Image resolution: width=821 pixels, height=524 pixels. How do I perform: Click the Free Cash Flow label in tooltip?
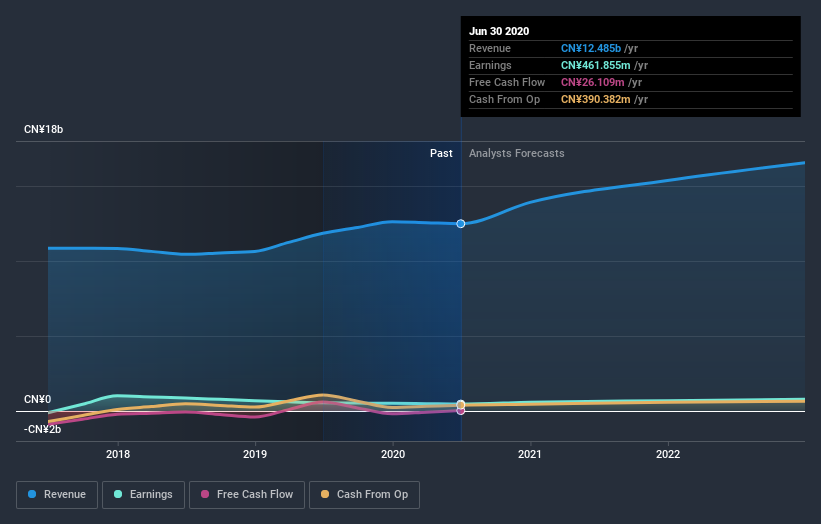[507, 82]
